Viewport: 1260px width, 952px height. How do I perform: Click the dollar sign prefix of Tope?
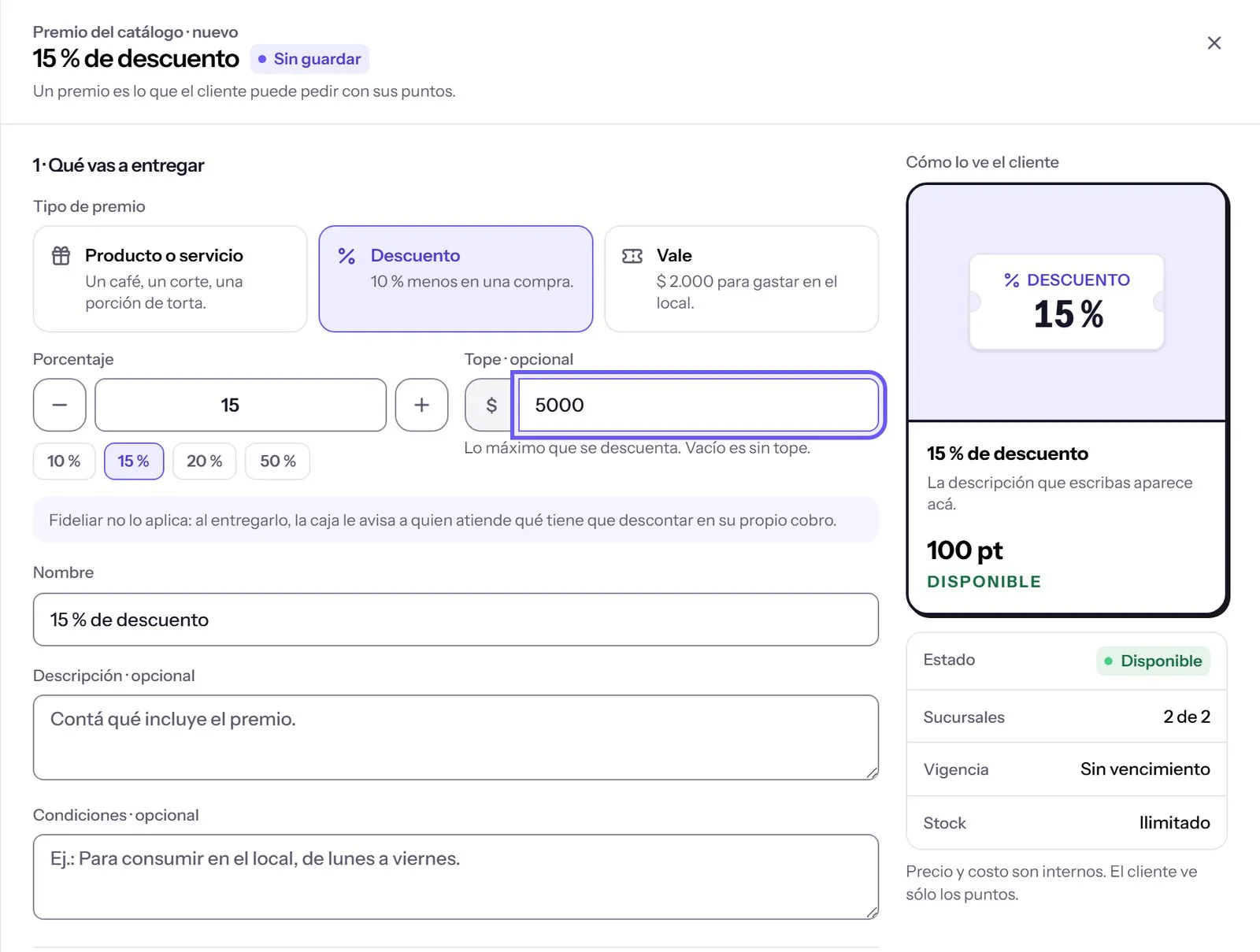(x=491, y=405)
